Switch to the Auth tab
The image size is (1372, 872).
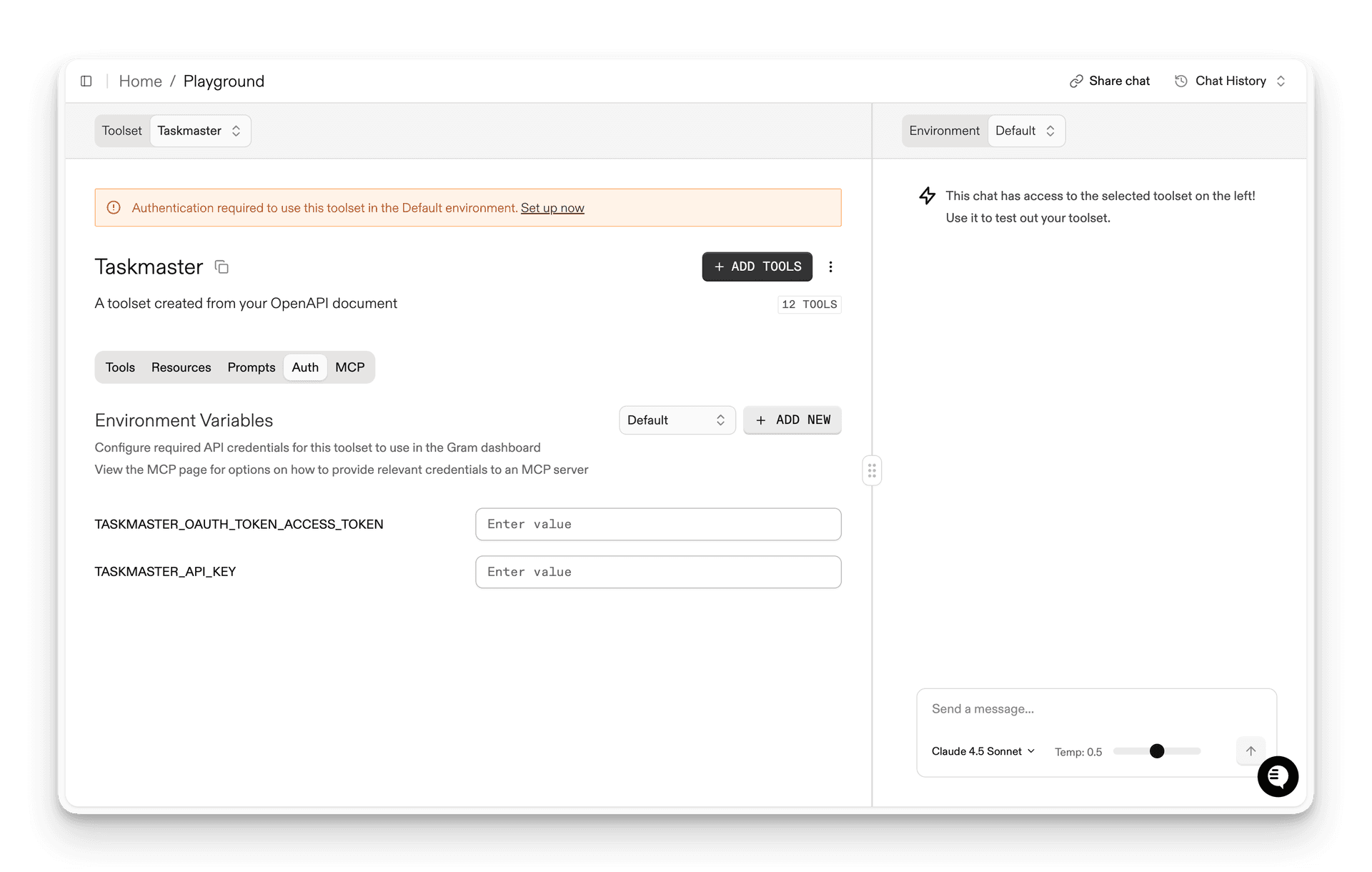(305, 367)
